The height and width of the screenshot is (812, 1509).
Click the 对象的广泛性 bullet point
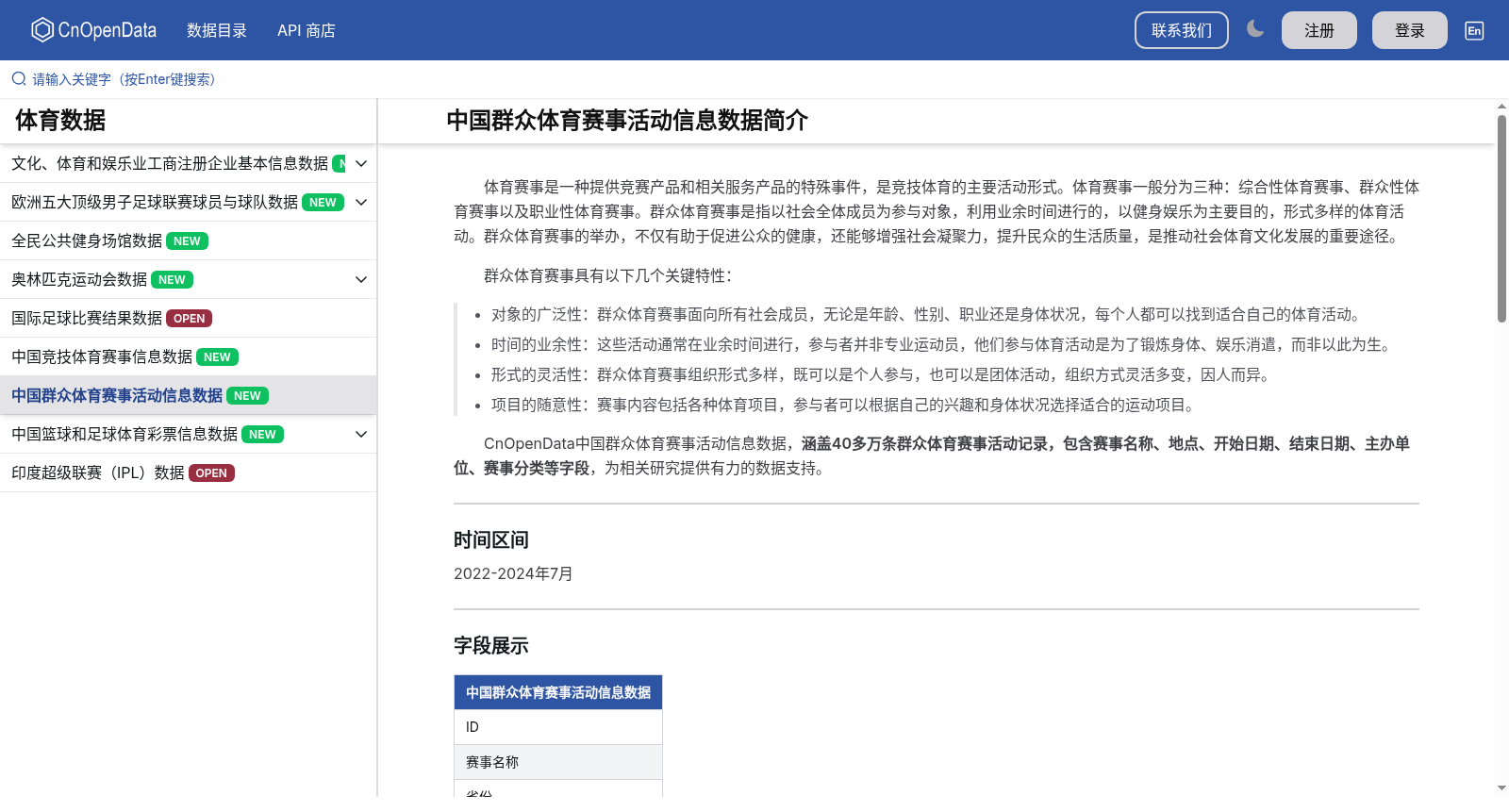pos(925,315)
